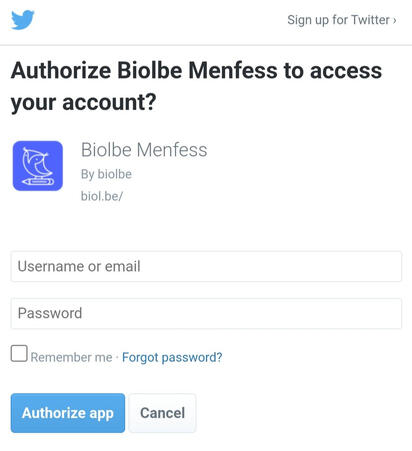The image size is (412, 451).
Task: Click the word 'password?' in Forgot link
Action: pyautogui.click(x=192, y=358)
